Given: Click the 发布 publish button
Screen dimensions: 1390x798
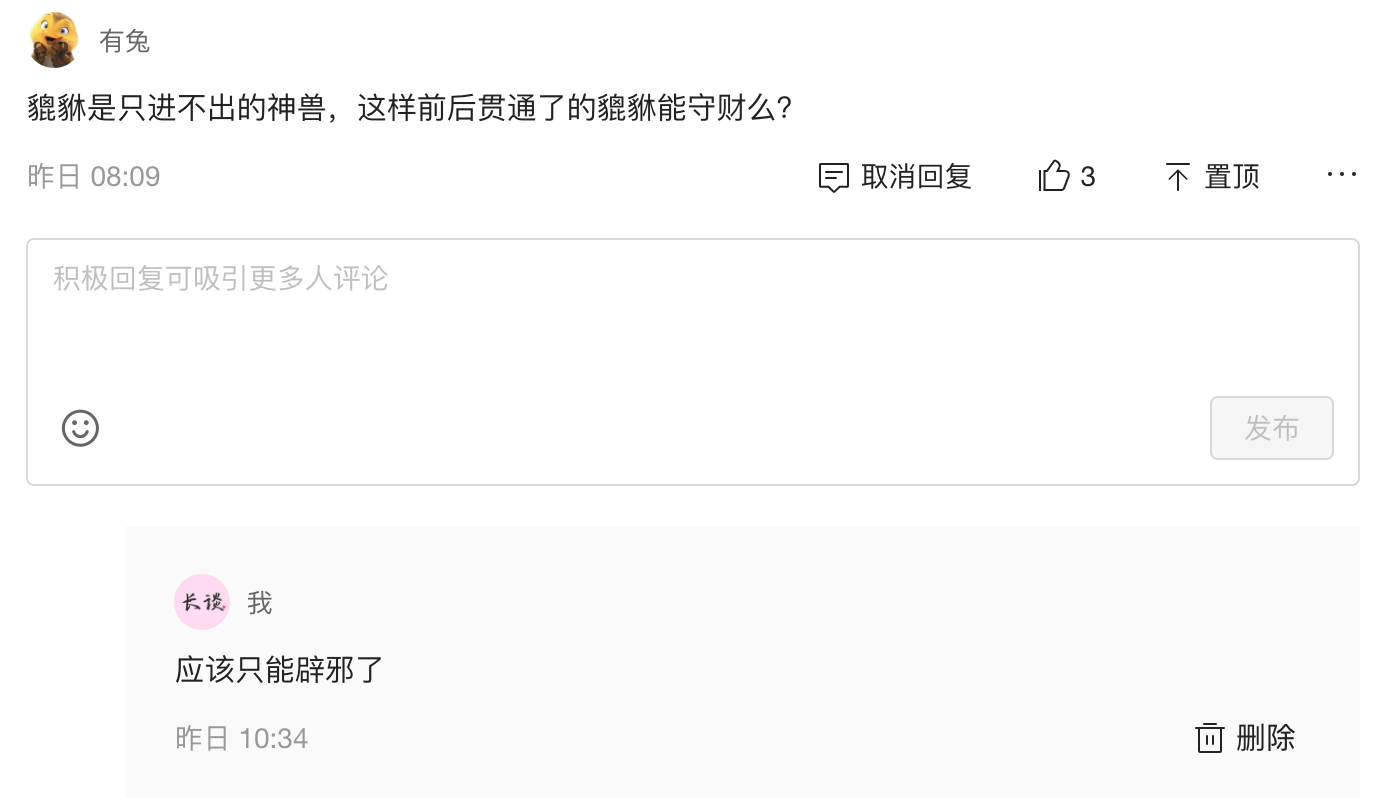Looking at the screenshot, I should coord(1271,428).
